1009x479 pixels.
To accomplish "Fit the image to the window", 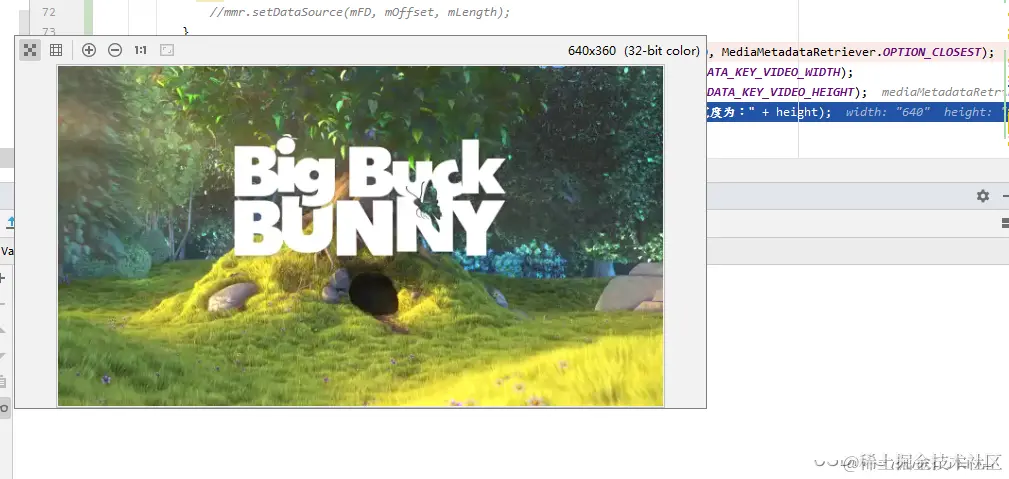I will 167,50.
